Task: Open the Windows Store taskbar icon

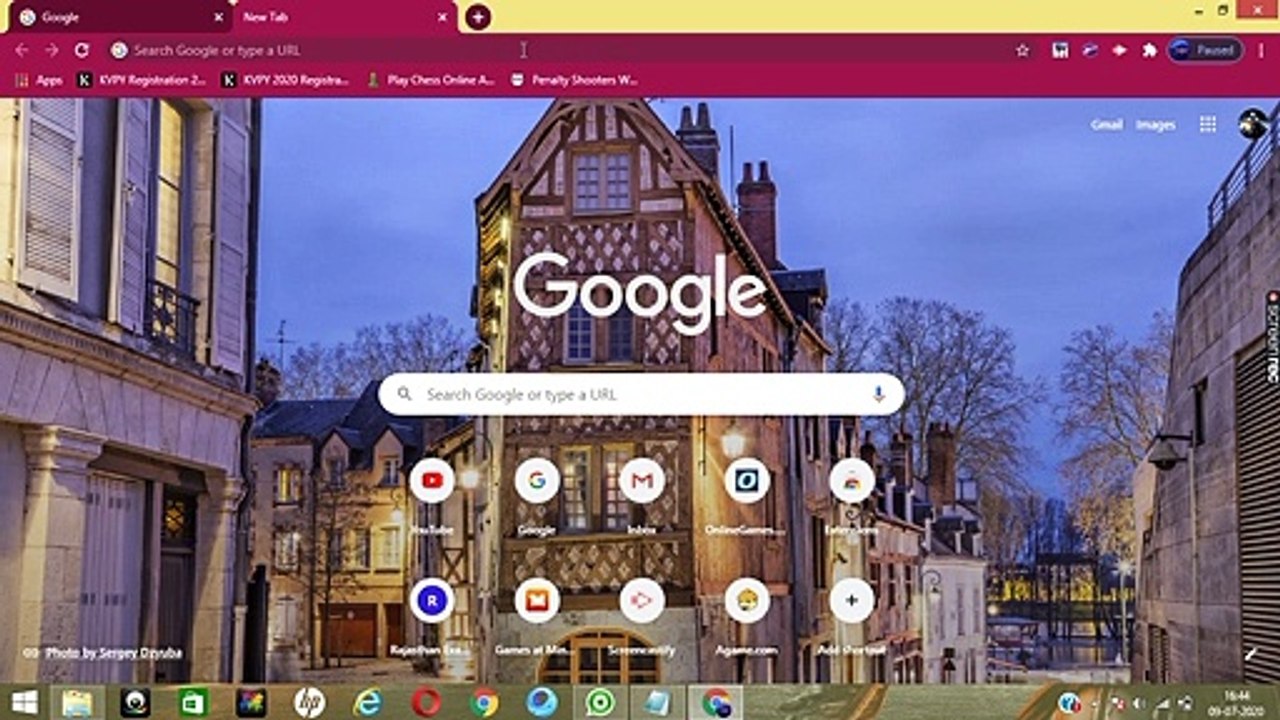Action: point(193,703)
